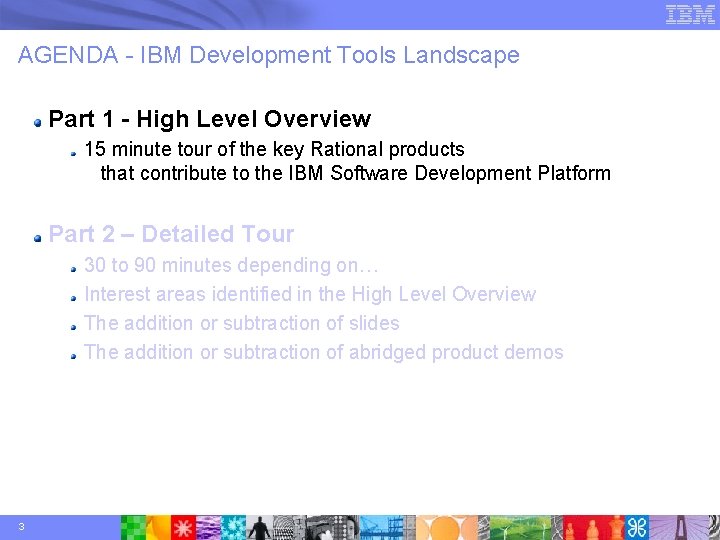The width and height of the screenshot is (720, 540).
Task: Click the red asterisk tile in footer strip
Action: (x=183, y=528)
